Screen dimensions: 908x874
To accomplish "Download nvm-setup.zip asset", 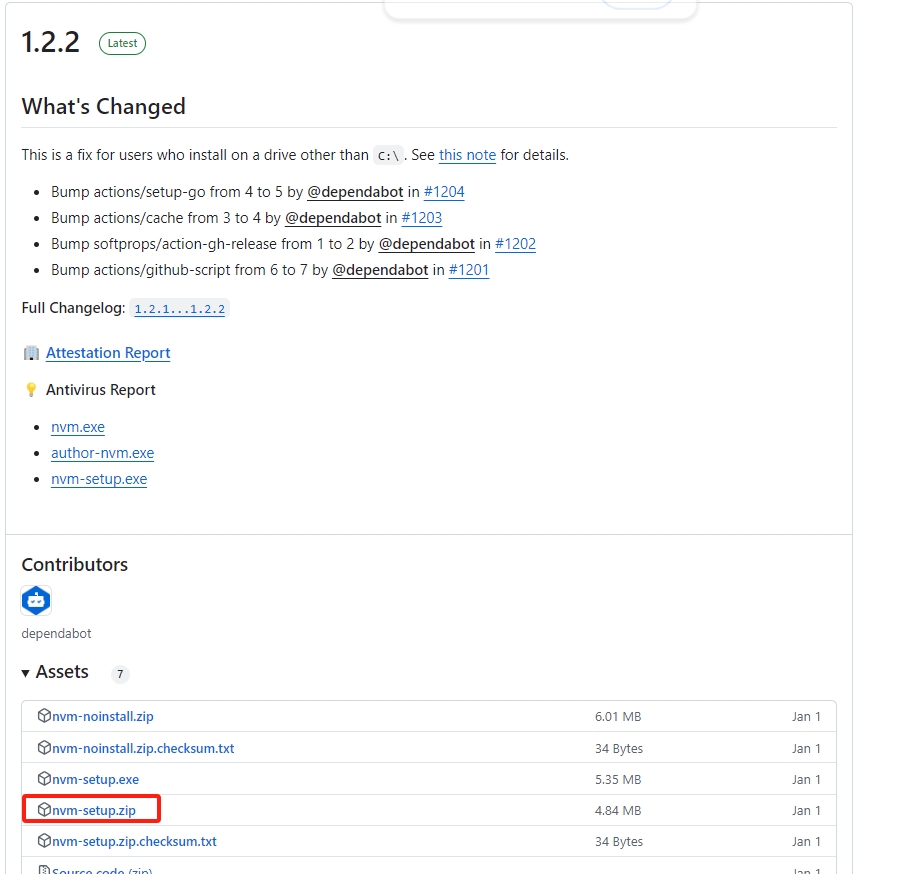I will pyautogui.click(x=94, y=810).
